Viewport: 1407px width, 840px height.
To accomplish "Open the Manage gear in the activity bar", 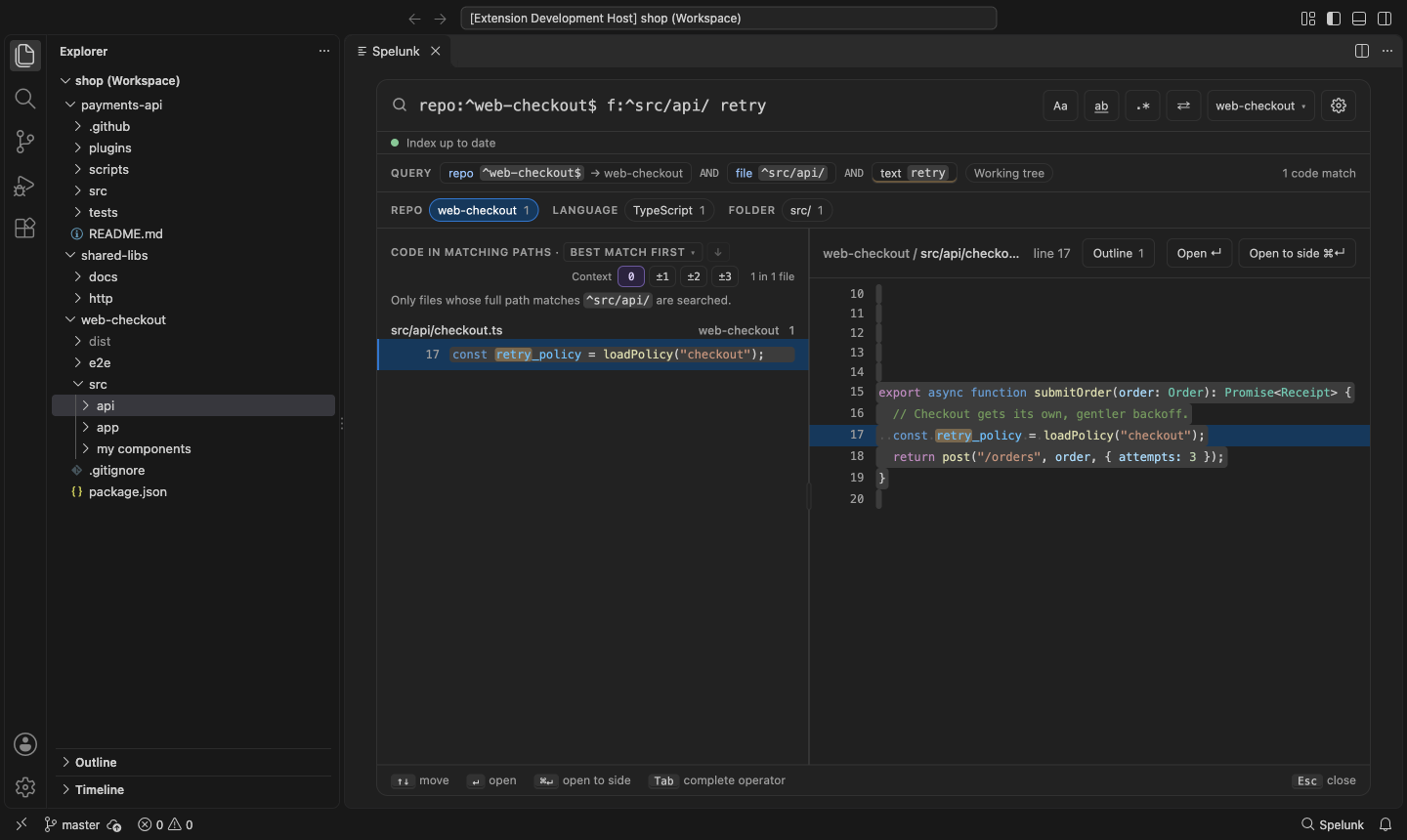I will click(25, 787).
